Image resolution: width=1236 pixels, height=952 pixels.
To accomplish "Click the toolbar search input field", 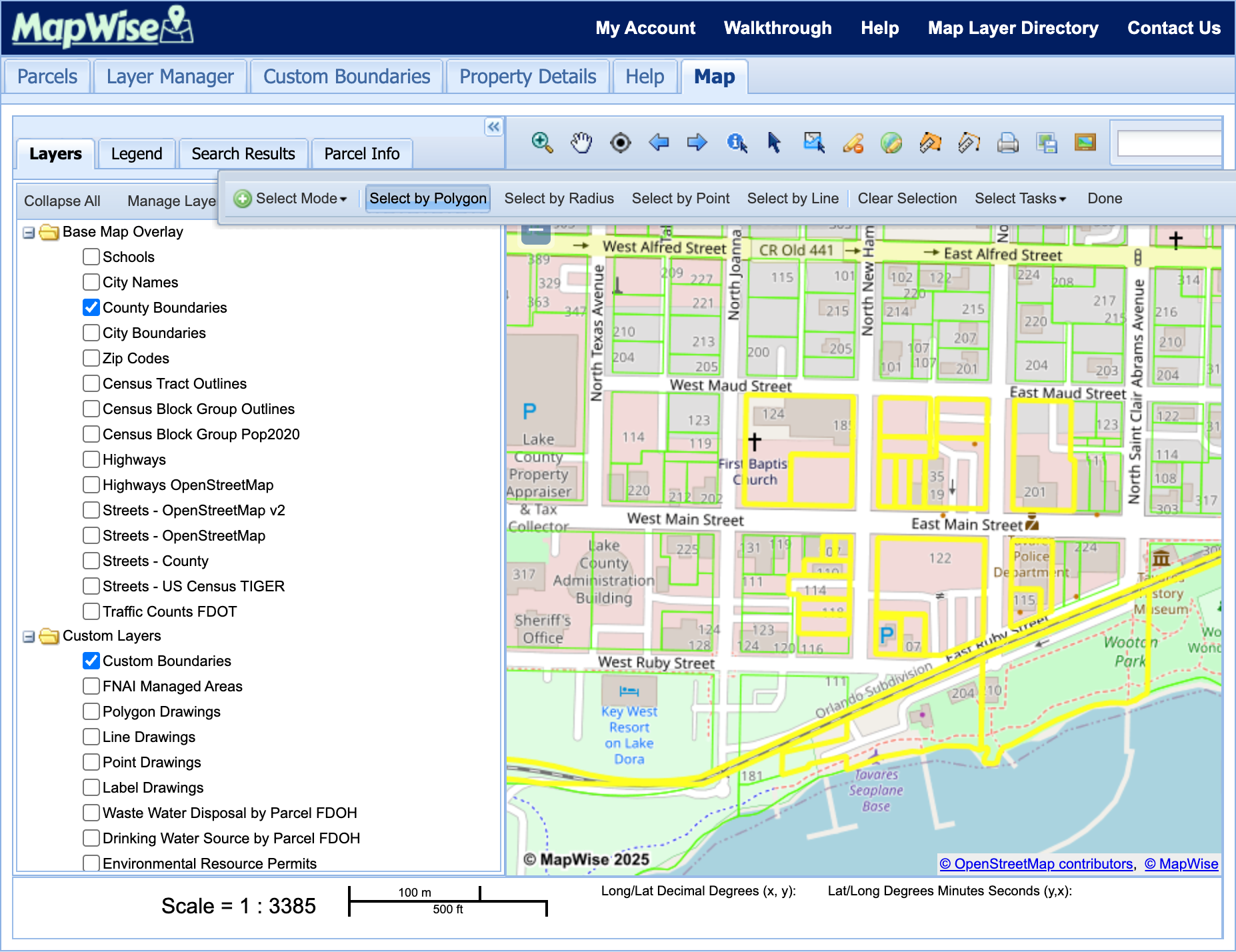I will tap(1169, 143).
